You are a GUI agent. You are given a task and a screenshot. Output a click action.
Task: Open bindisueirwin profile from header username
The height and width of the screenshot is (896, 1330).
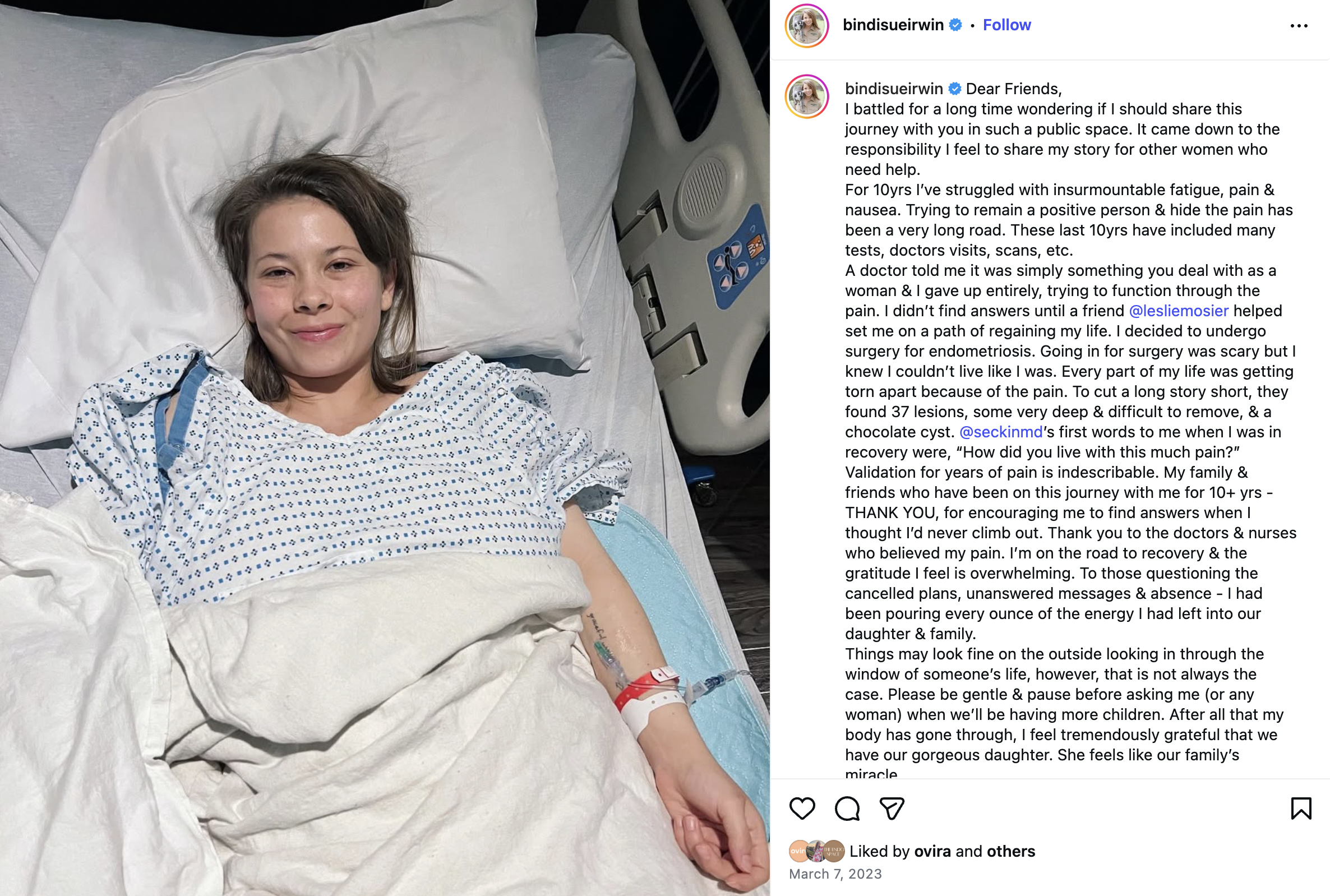pos(893,25)
